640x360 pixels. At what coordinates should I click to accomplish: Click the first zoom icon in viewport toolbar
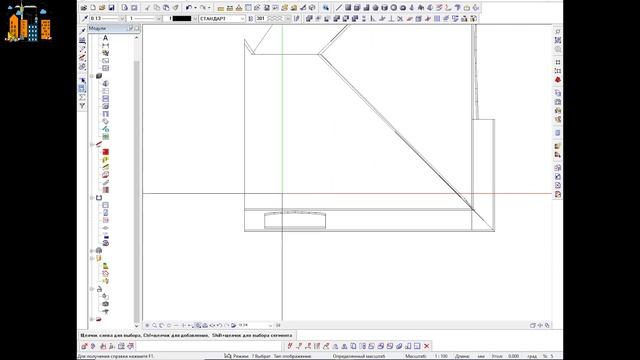coord(147,325)
